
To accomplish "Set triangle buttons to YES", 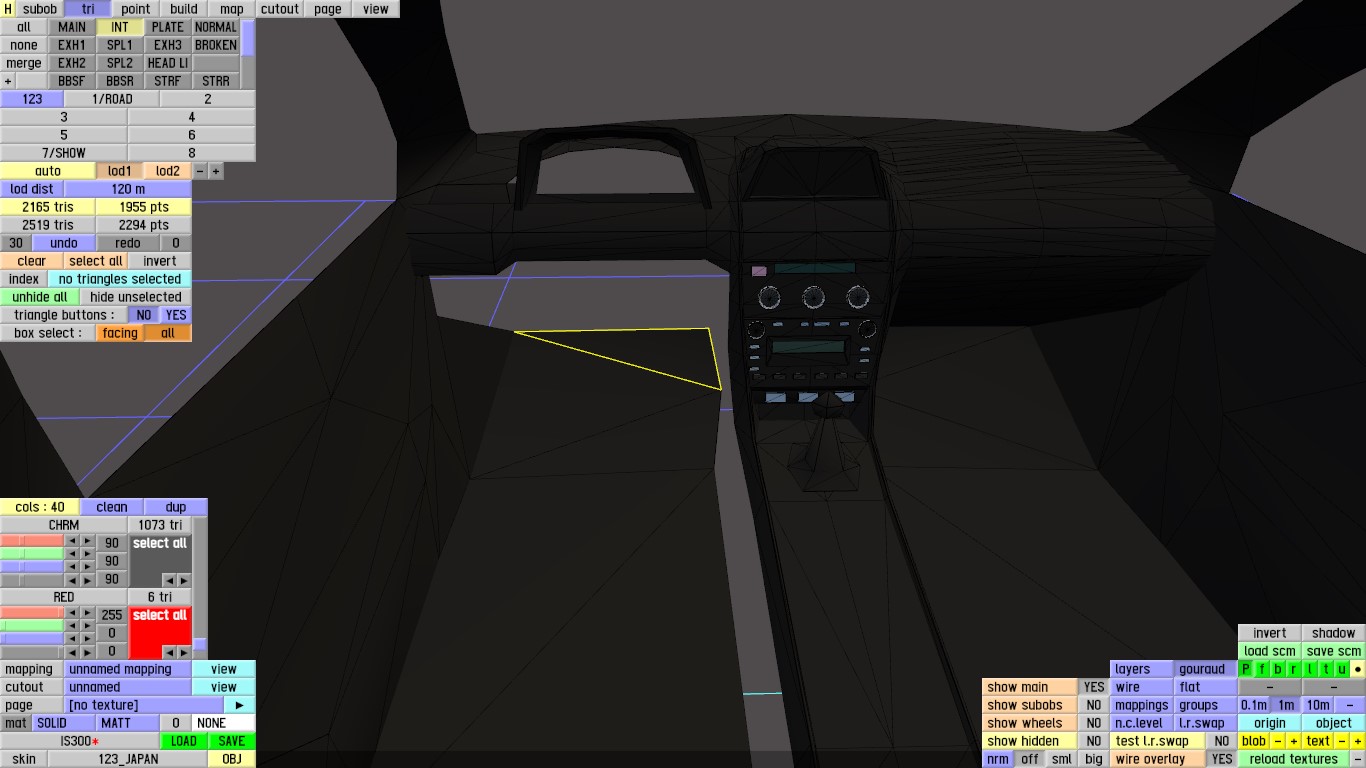I will coord(176,315).
